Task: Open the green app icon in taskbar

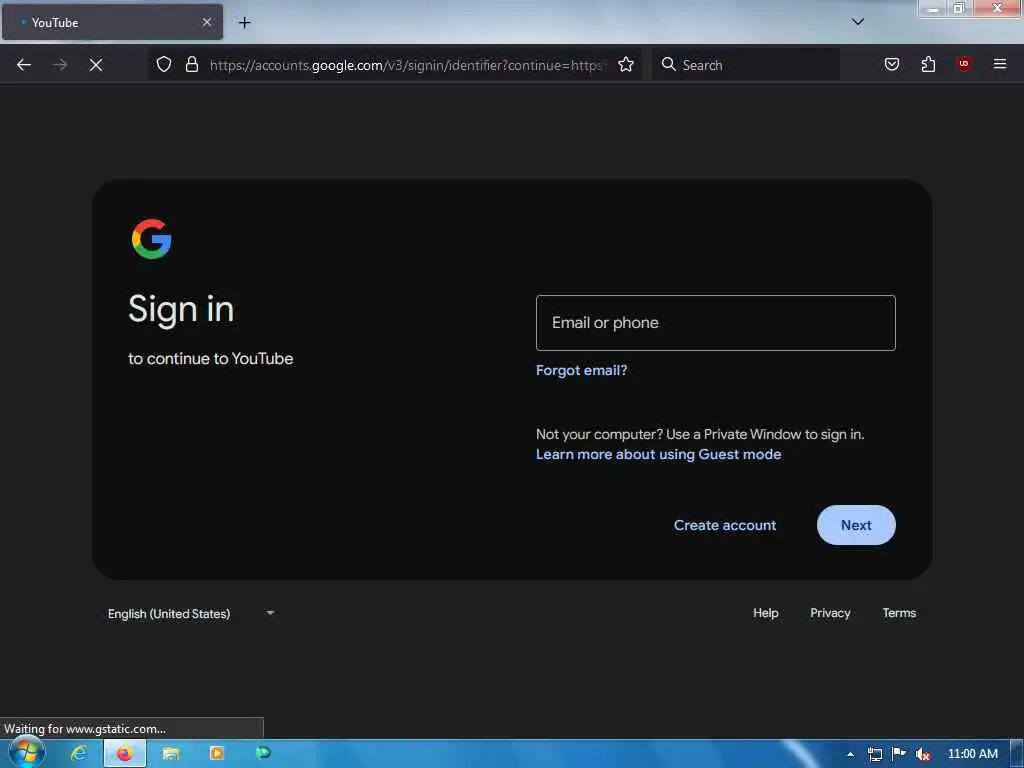Action: [x=263, y=753]
